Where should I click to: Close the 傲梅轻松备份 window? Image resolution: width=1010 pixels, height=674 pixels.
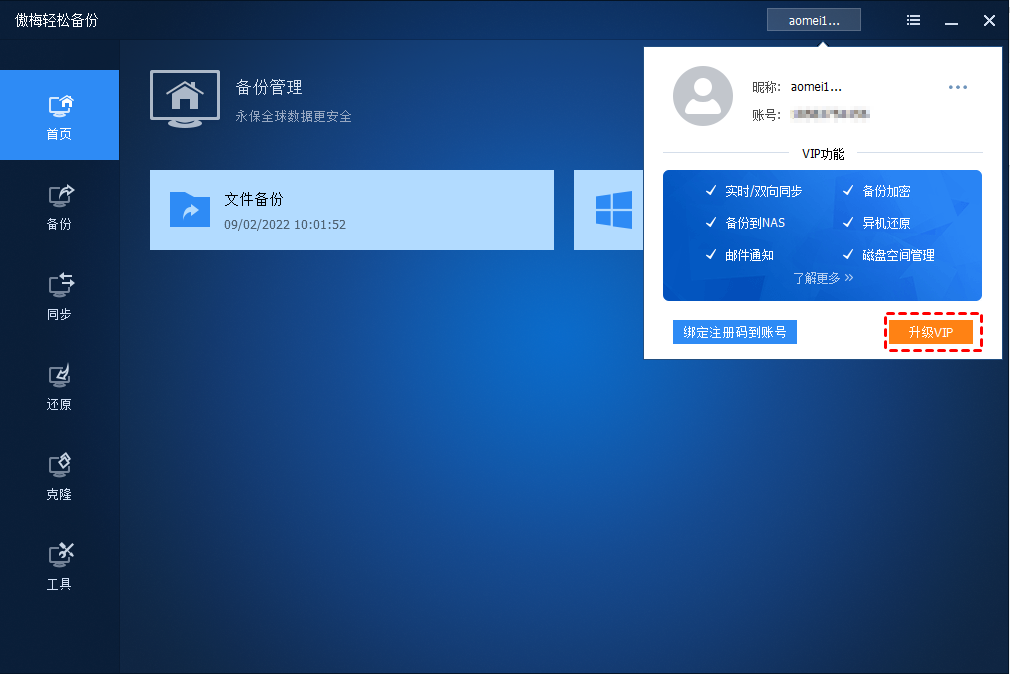[x=989, y=21]
